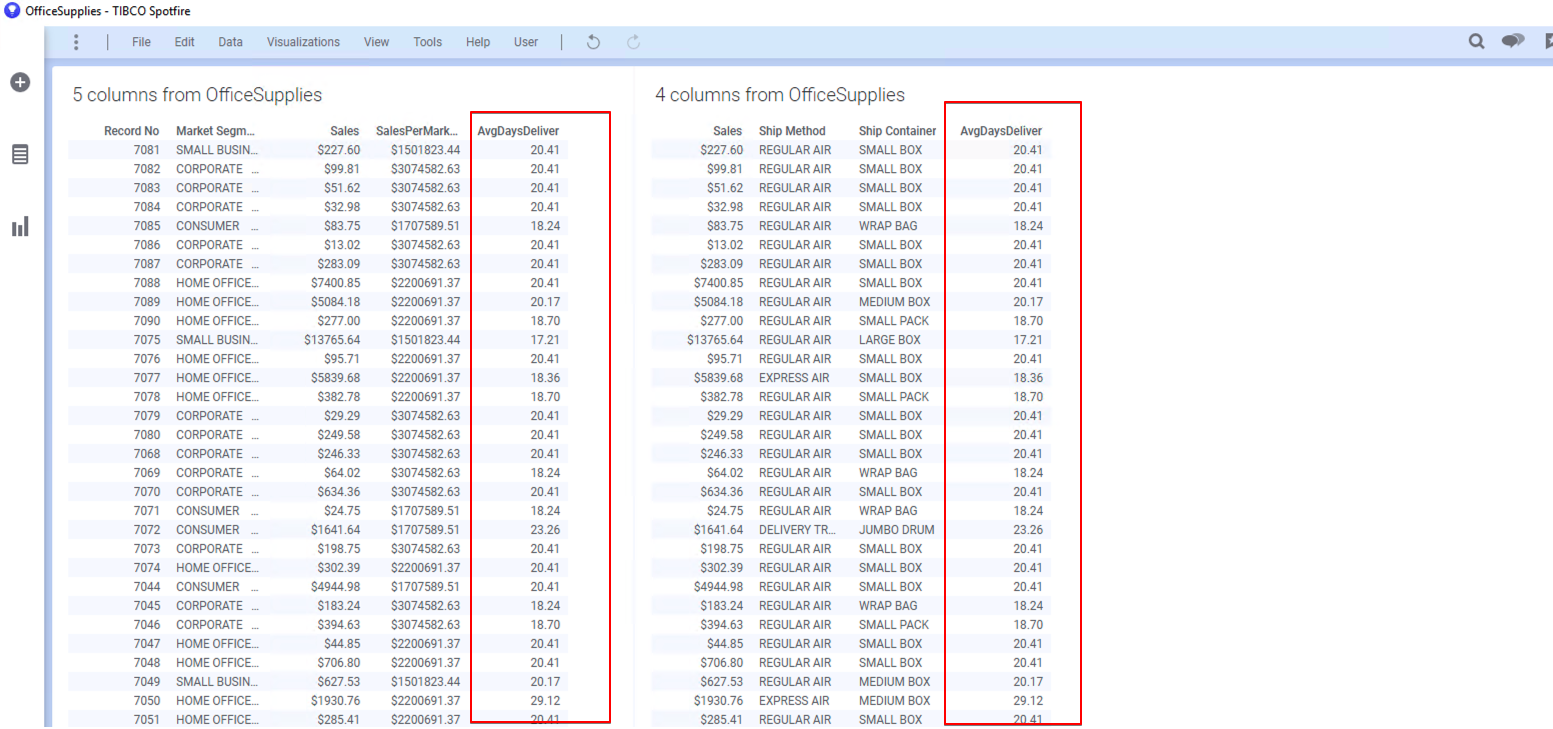The height and width of the screenshot is (729, 1553).
Task: Click the Undo arrow icon
Action: coord(593,42)
